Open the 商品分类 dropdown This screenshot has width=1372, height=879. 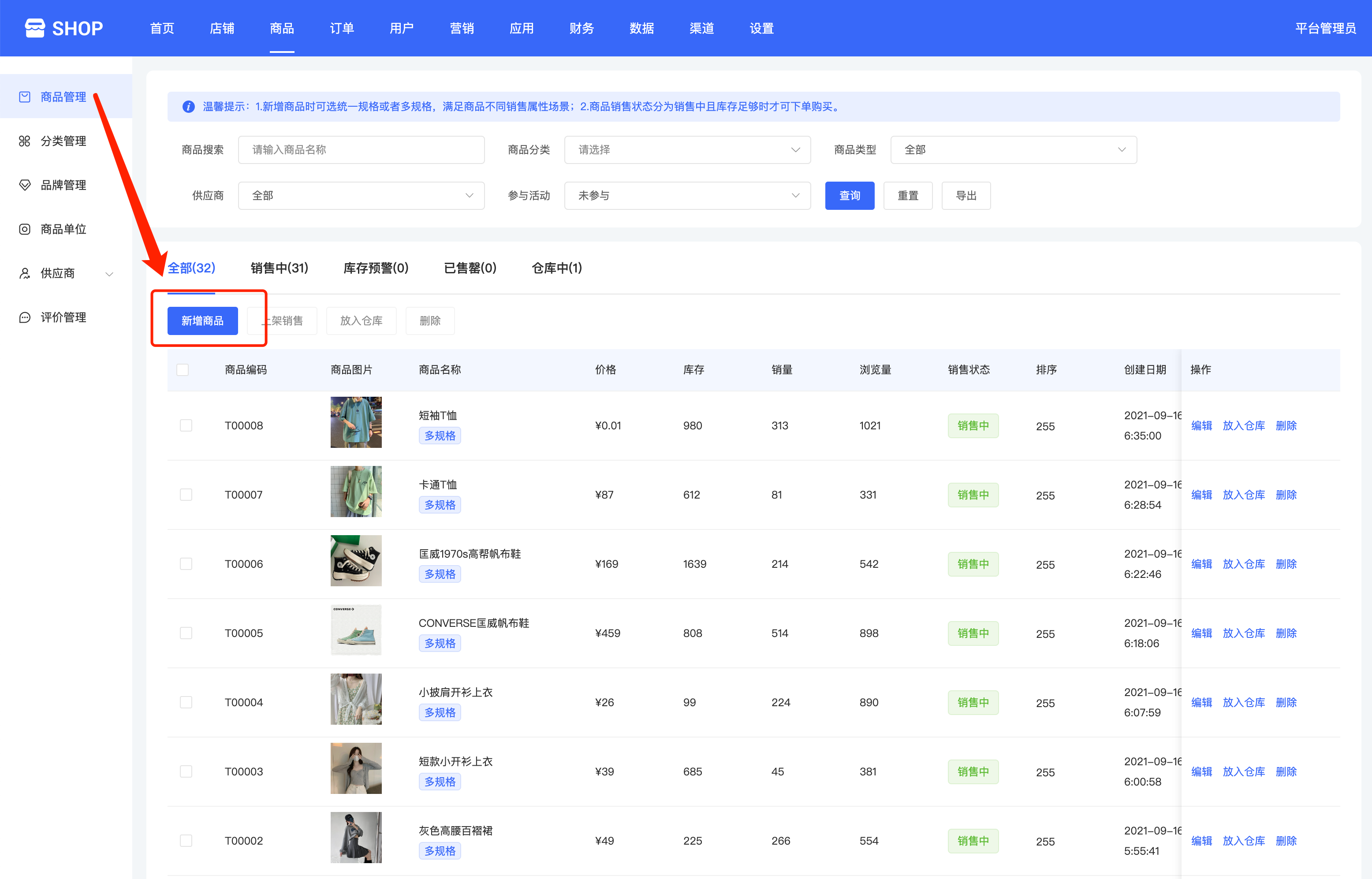coord(687,149)
